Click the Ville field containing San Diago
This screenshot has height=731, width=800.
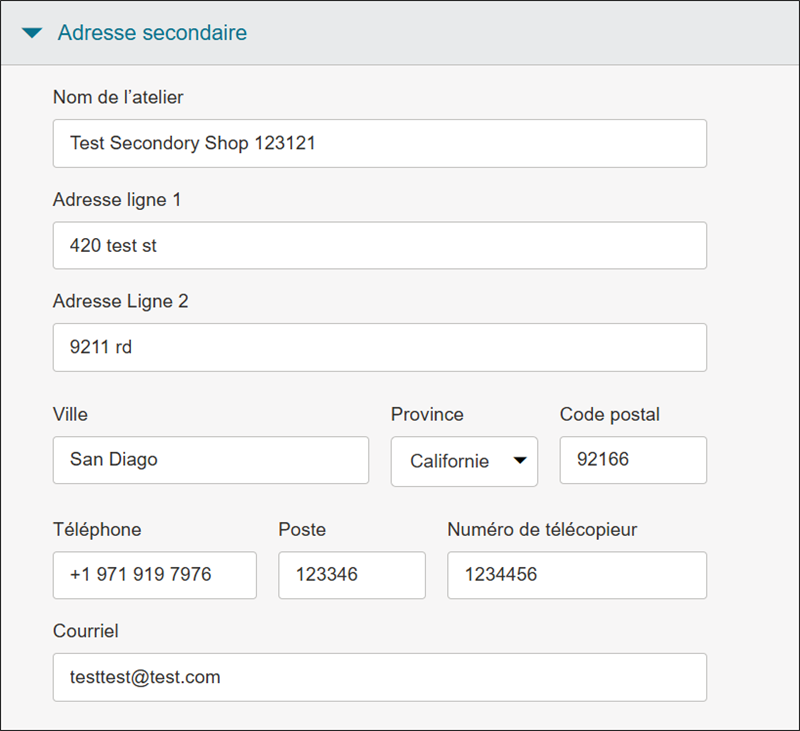(x=210, y=460)
